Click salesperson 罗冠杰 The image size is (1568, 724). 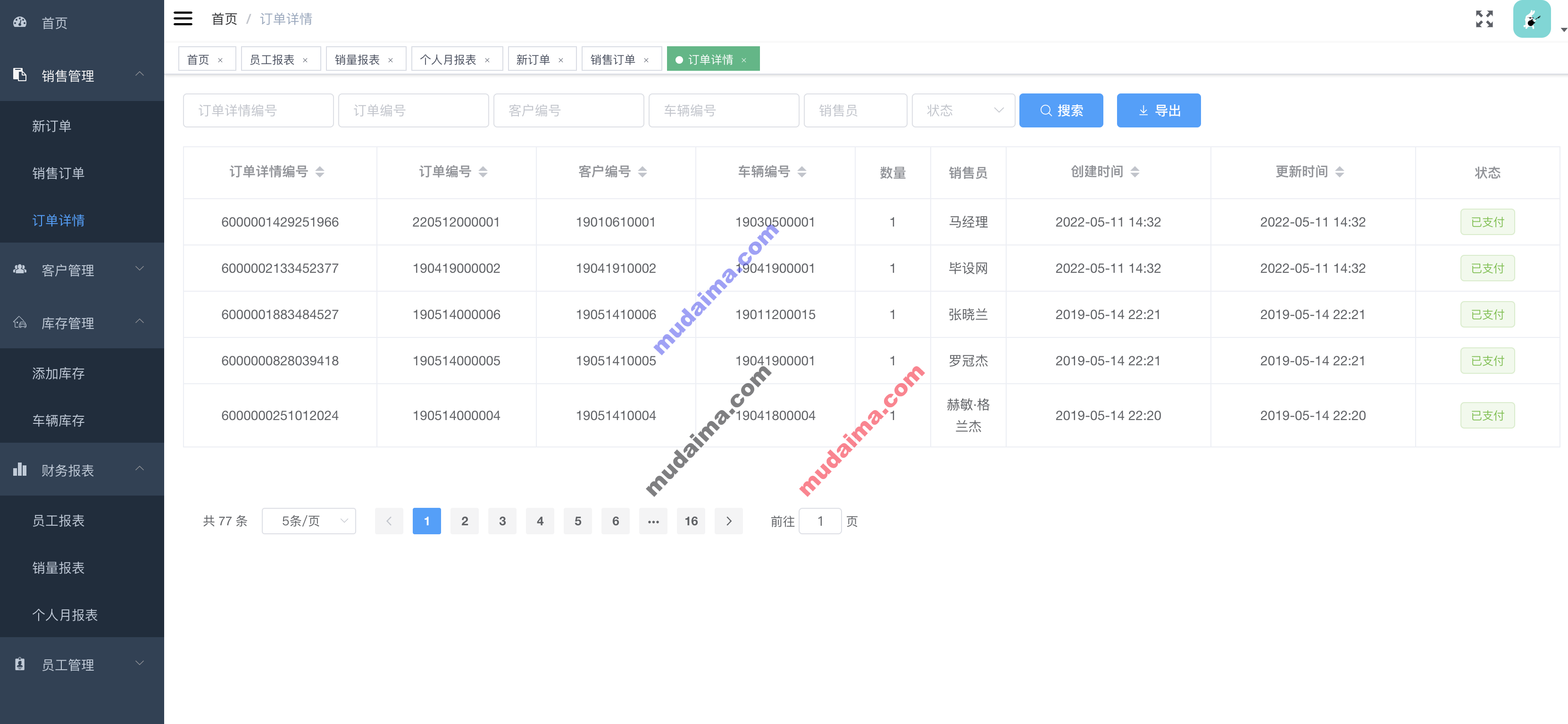click(x=968, y=361)
